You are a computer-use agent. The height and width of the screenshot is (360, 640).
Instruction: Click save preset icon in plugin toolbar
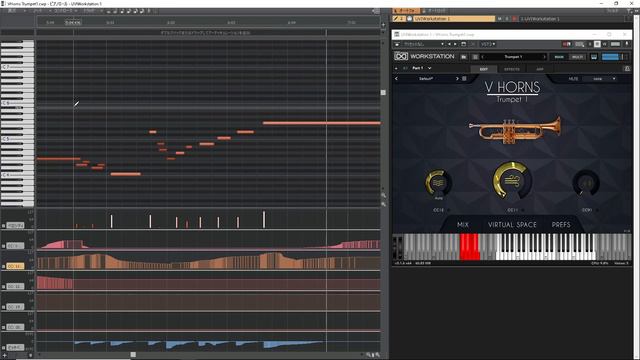[x=464, y=44]
